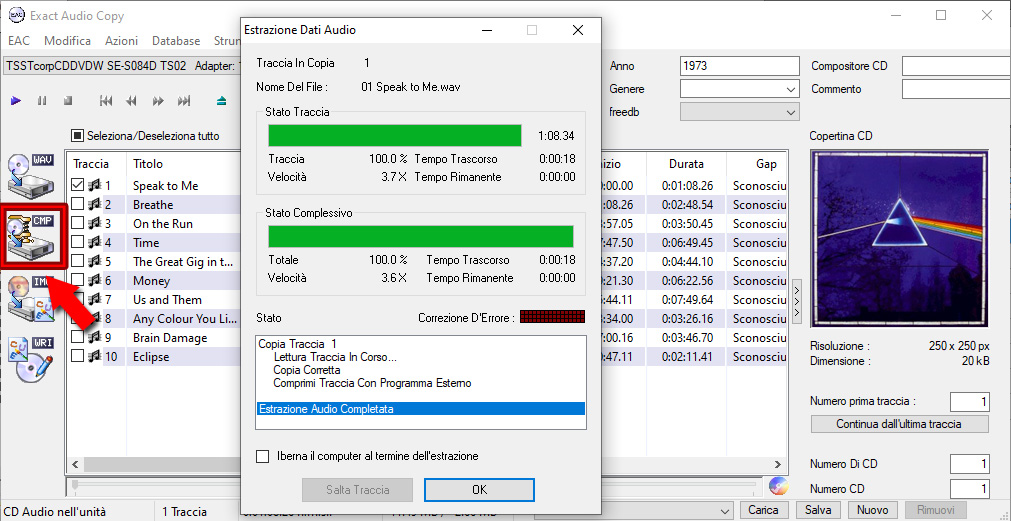Click the Eject CD icon
Image resolution: width=1011 pixels, height=521 pixels.
click(x=222, y=101)
